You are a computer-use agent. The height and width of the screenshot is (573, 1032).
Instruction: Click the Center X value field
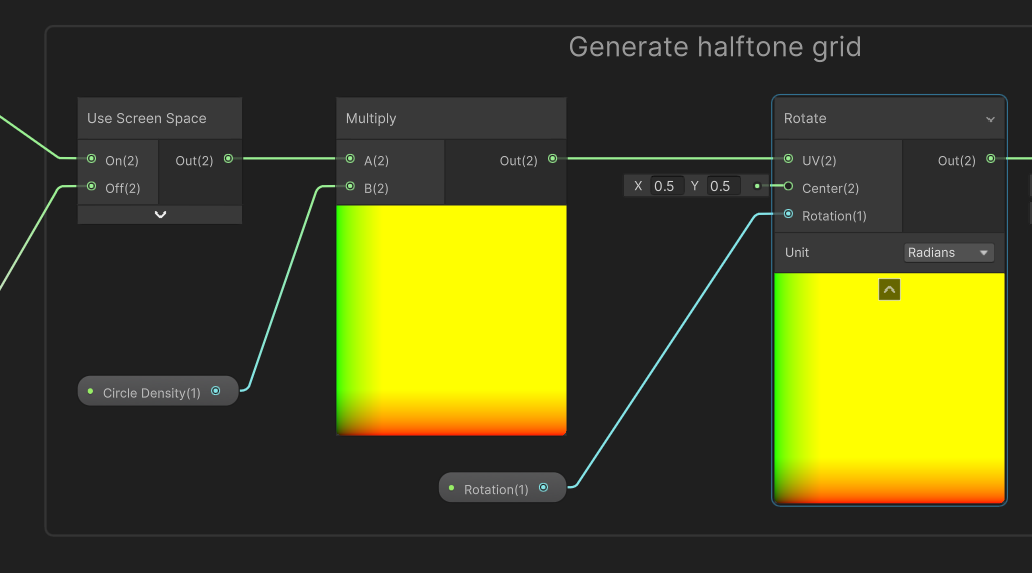click(x=664, y=186)
